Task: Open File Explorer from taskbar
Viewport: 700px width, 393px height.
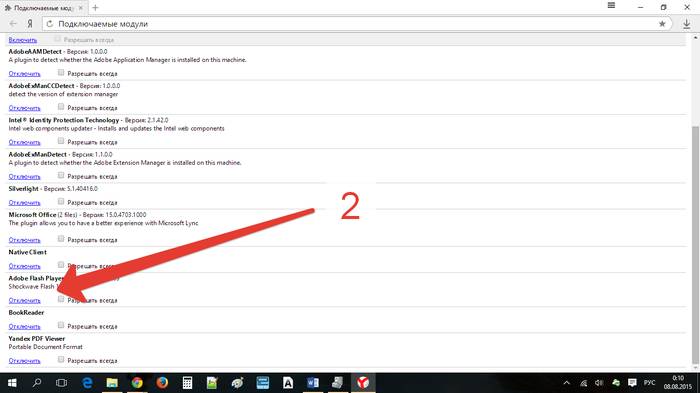Action: click(112, 383)
